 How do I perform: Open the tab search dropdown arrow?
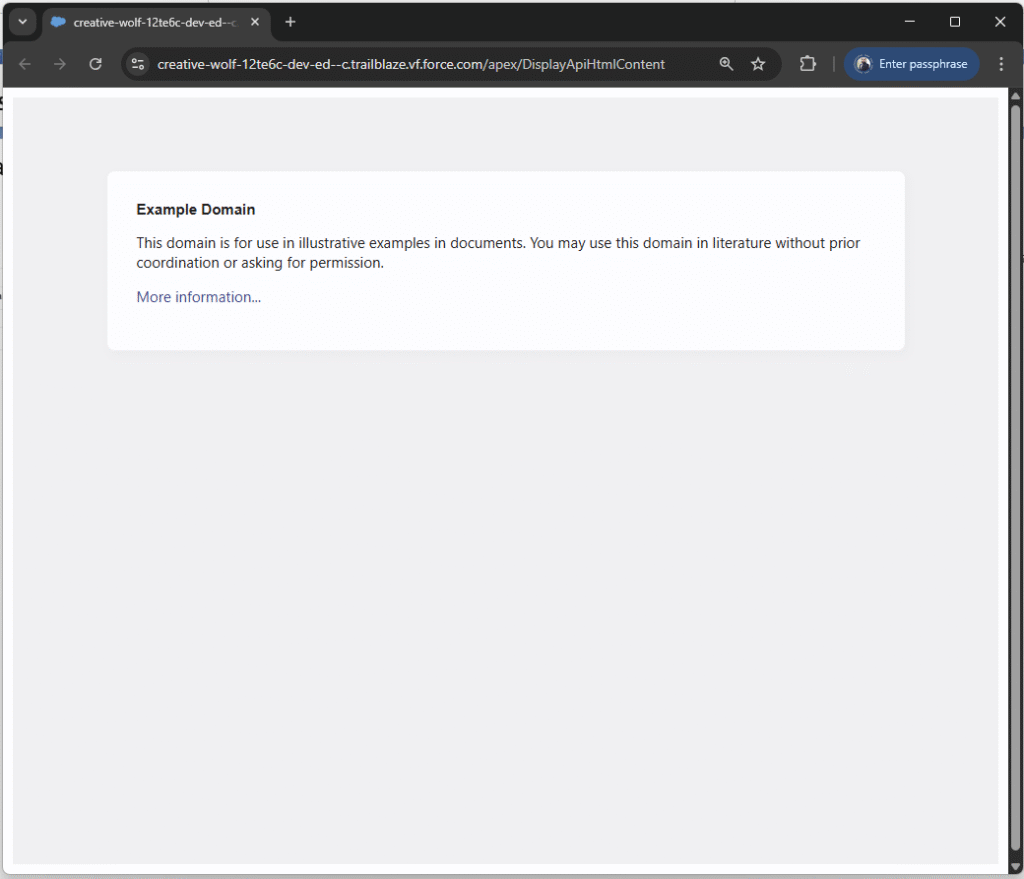pyautogui.click(x=22, y=22)
